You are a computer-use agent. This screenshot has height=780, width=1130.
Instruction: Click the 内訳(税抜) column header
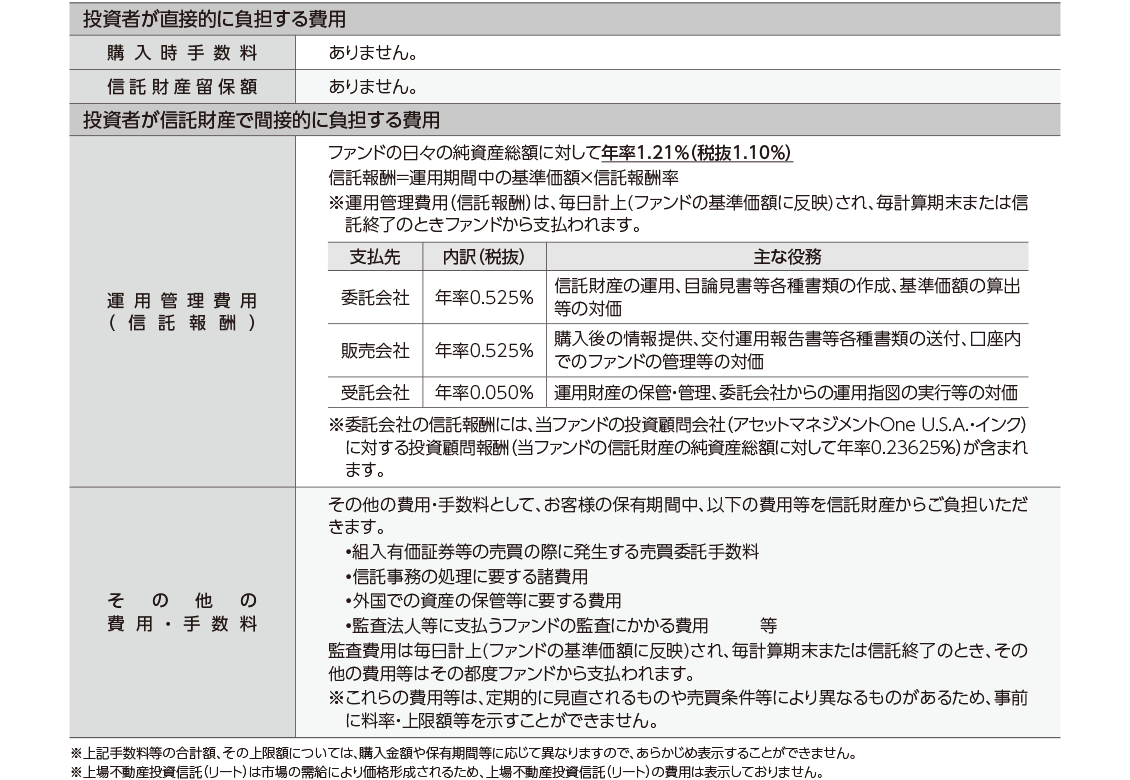pyautogui.click(x=484, y=256)
